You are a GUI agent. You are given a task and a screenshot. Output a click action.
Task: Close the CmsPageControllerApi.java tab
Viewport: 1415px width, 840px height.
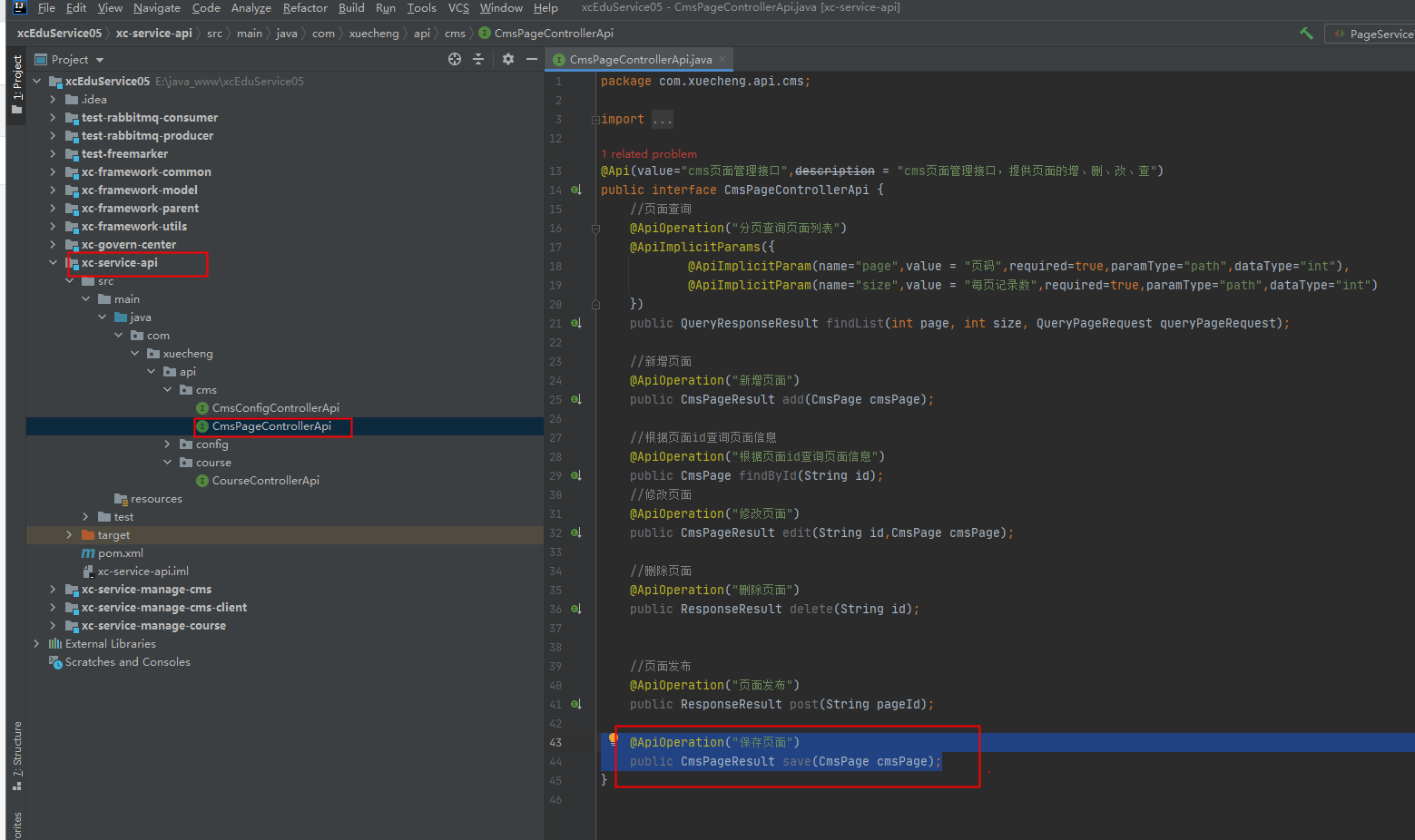(722, 59)
